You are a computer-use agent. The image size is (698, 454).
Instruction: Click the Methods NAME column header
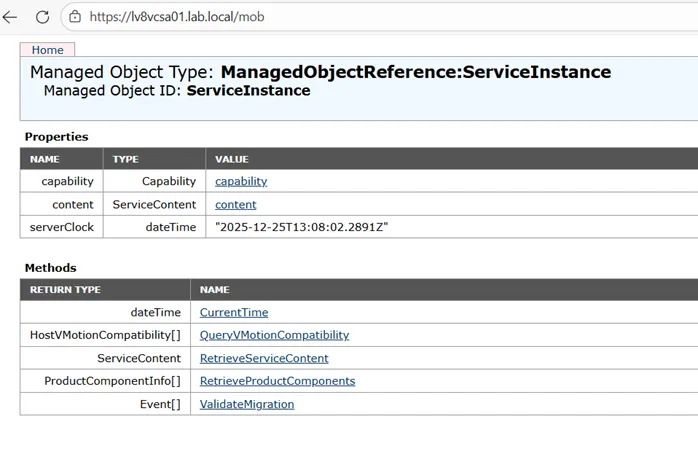coord(214,290)
